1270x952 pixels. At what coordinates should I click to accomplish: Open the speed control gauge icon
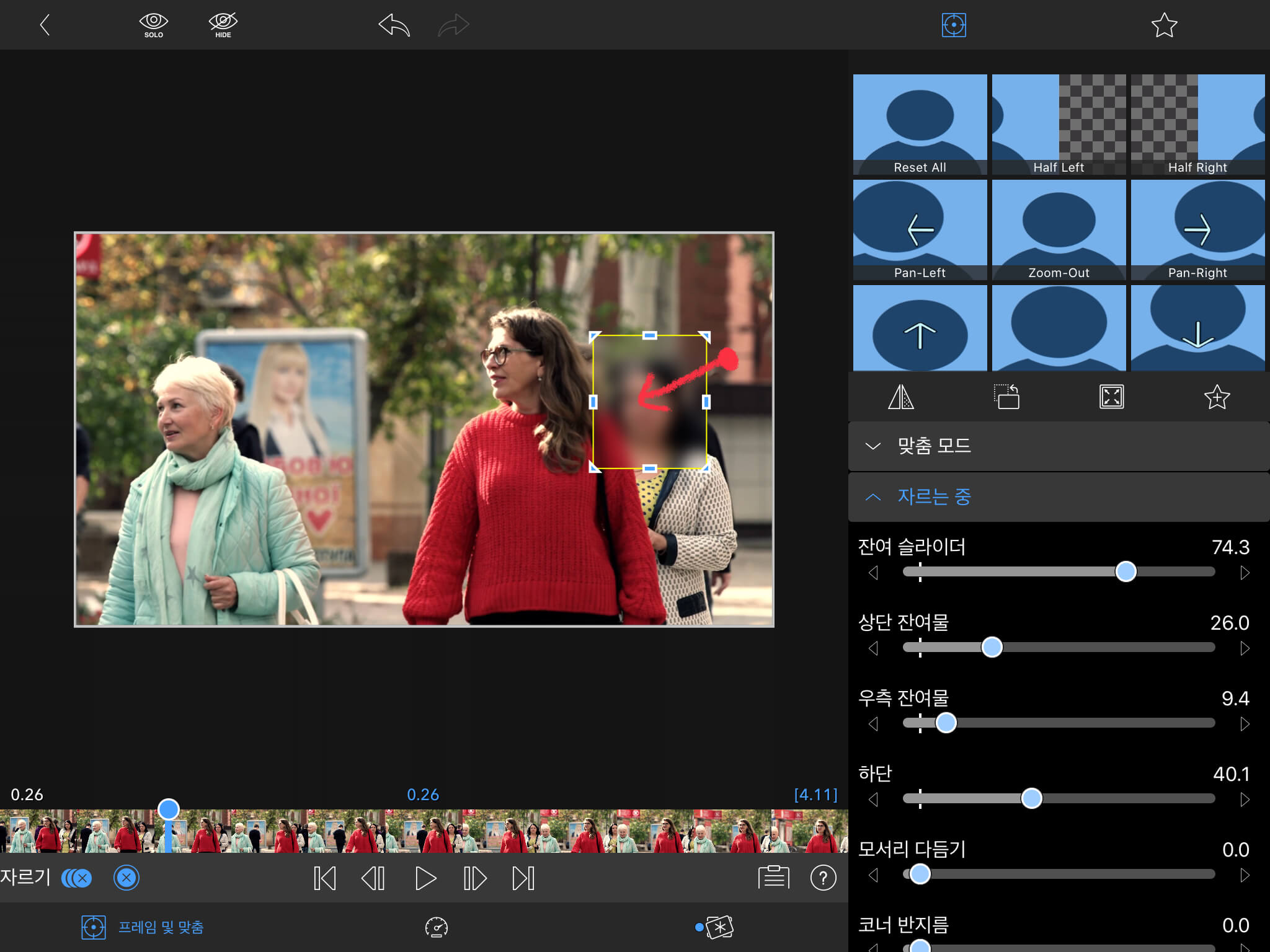click(437, 927)
